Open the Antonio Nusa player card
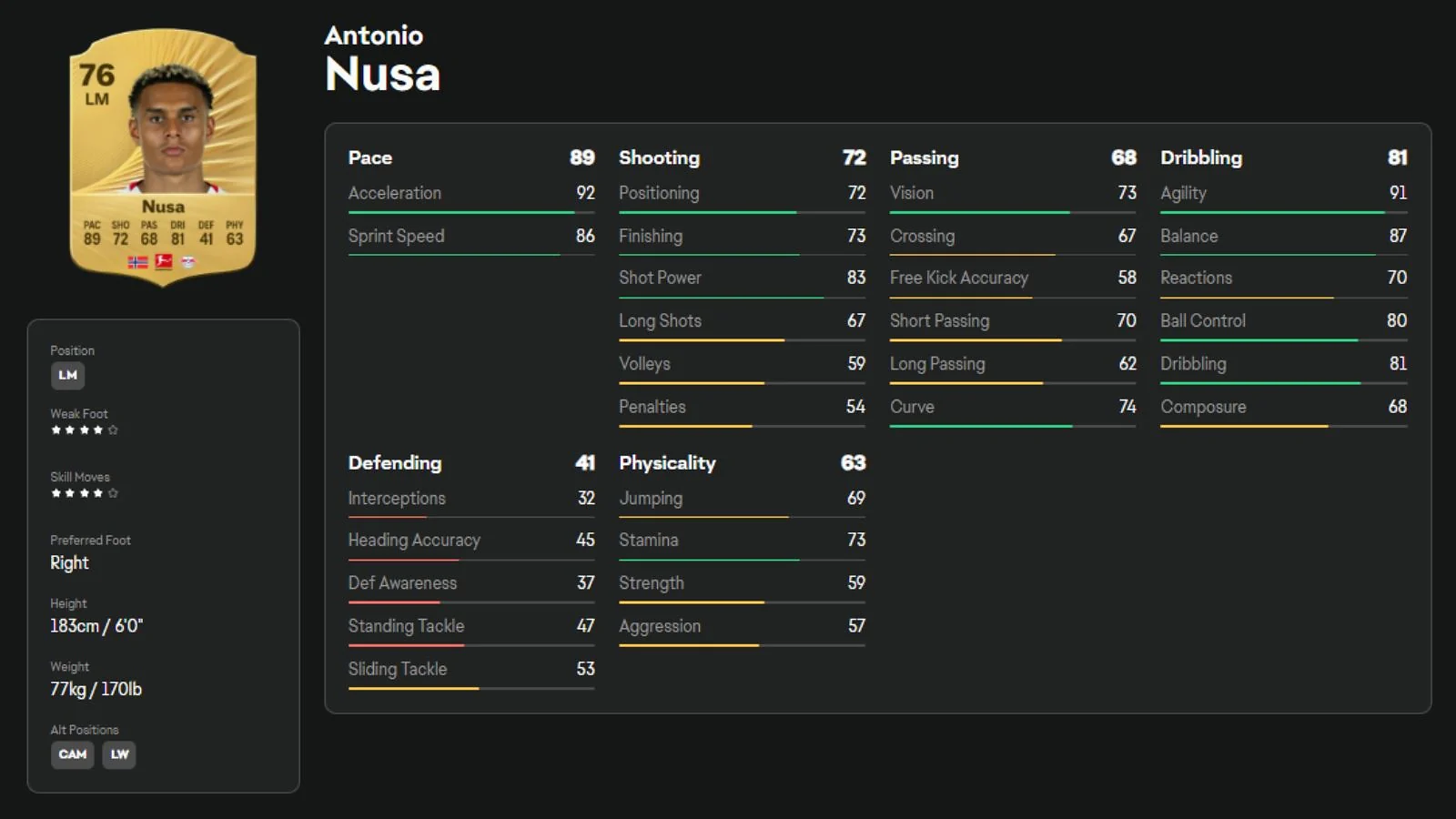The image size is (1456, 819). (163, 157)
